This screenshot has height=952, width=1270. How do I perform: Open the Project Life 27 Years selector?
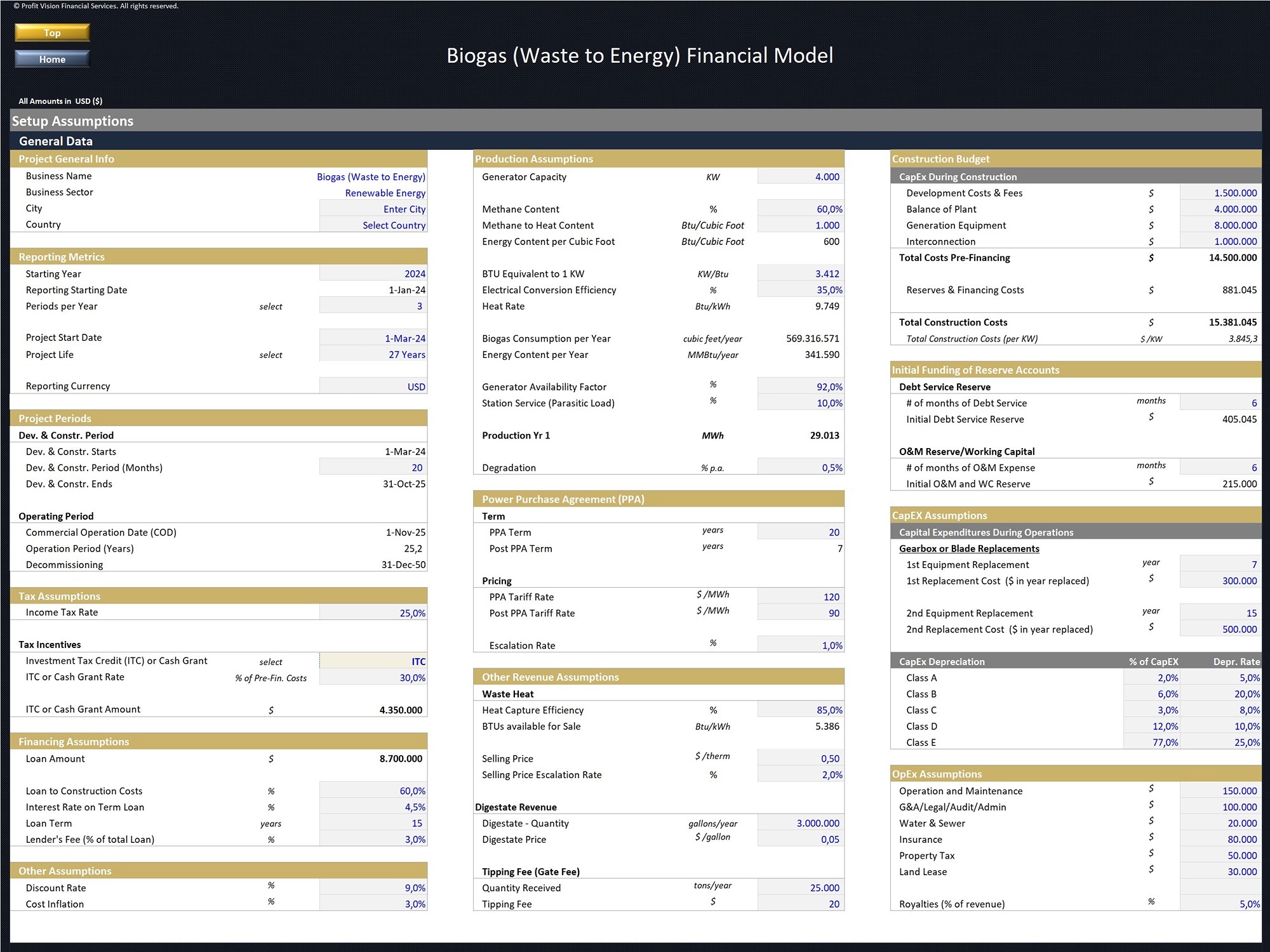click(373, 355)
